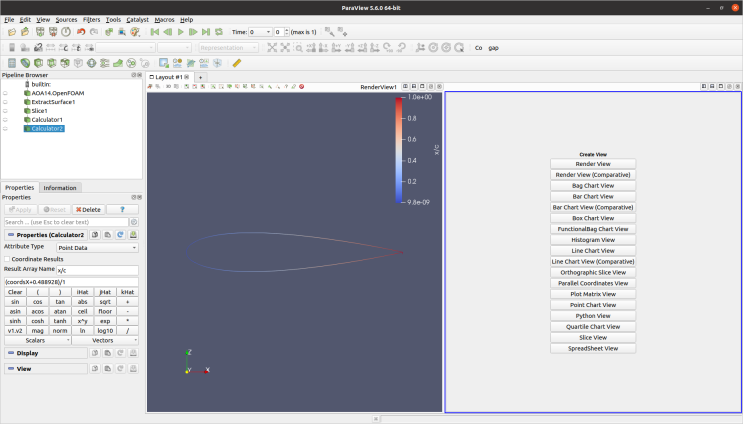Apply the Calculator filter icon
This screenshot has height=424, width=743.
pyautogui.click(x=12, y=63)
